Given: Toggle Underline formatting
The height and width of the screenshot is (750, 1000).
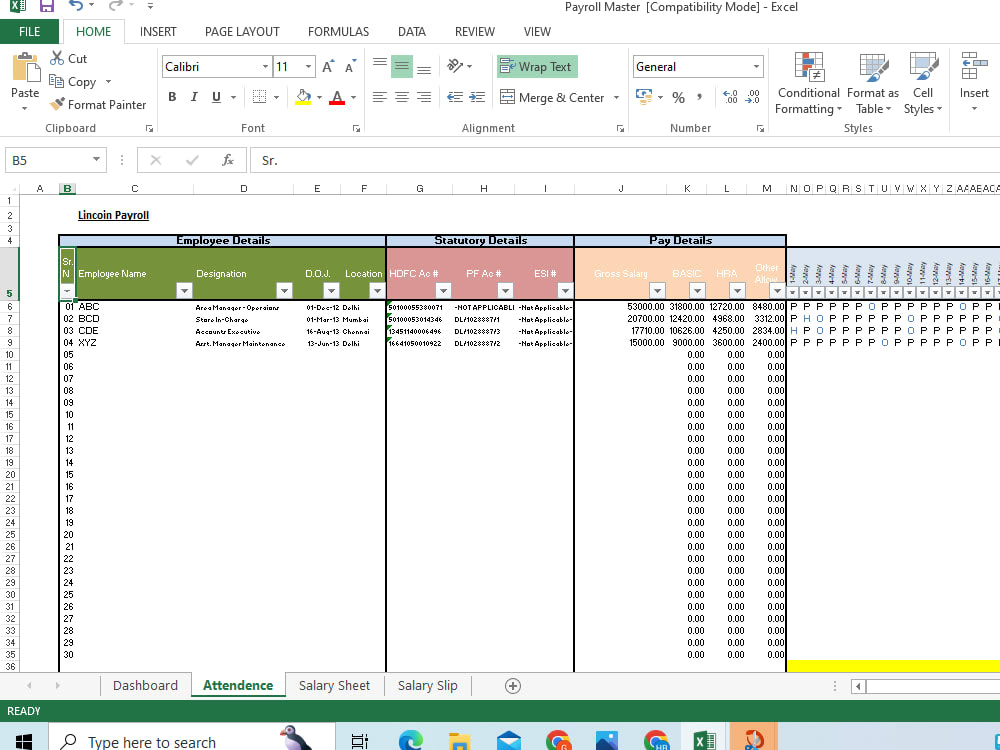Looking at the screenshot, I should coord(216,97).
